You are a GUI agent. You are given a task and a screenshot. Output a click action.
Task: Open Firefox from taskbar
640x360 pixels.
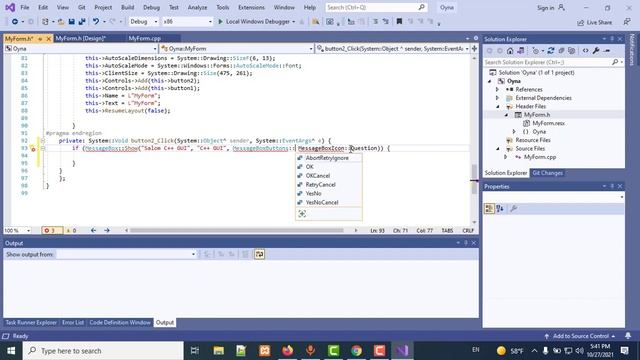pos(287,351)
